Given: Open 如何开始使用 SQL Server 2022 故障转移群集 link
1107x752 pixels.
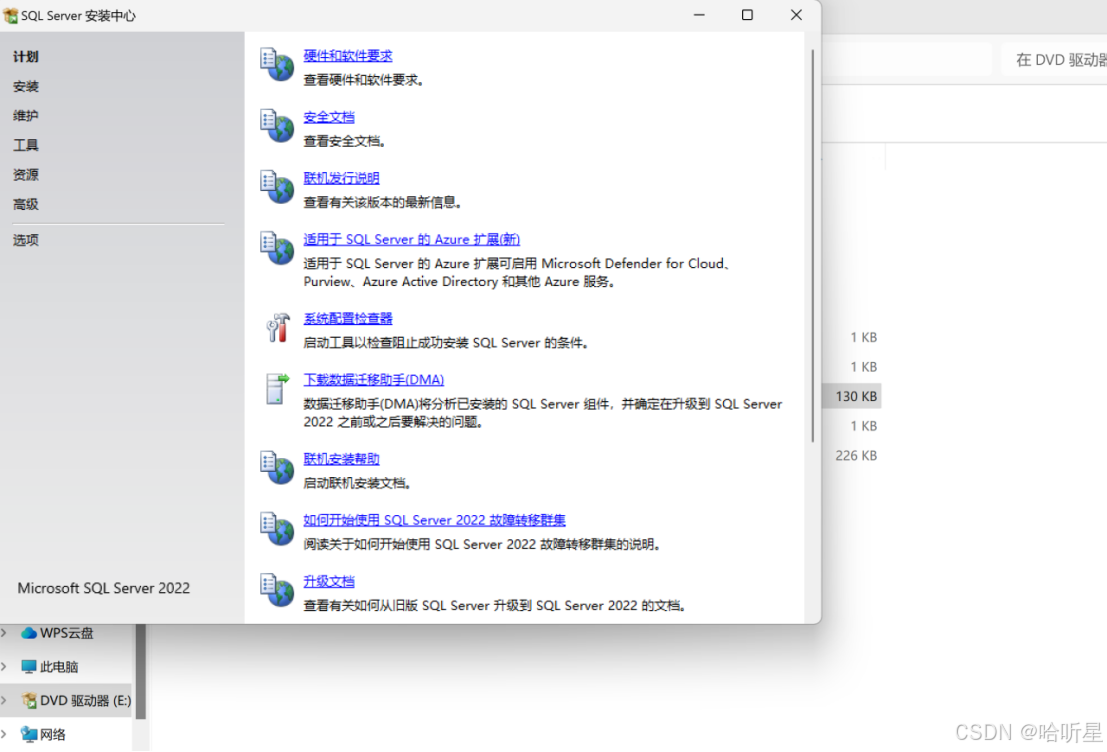Looking at the screenshot, I should point(435,520).
